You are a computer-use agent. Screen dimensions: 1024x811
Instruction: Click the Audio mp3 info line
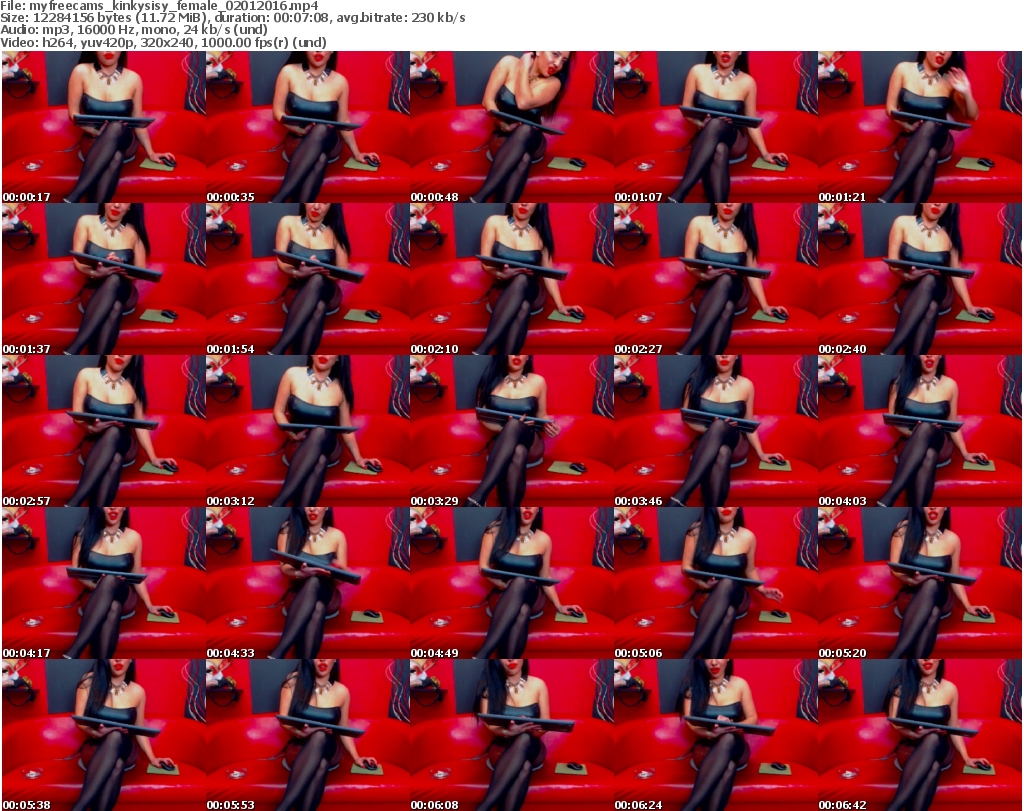[x=134, y=30]
